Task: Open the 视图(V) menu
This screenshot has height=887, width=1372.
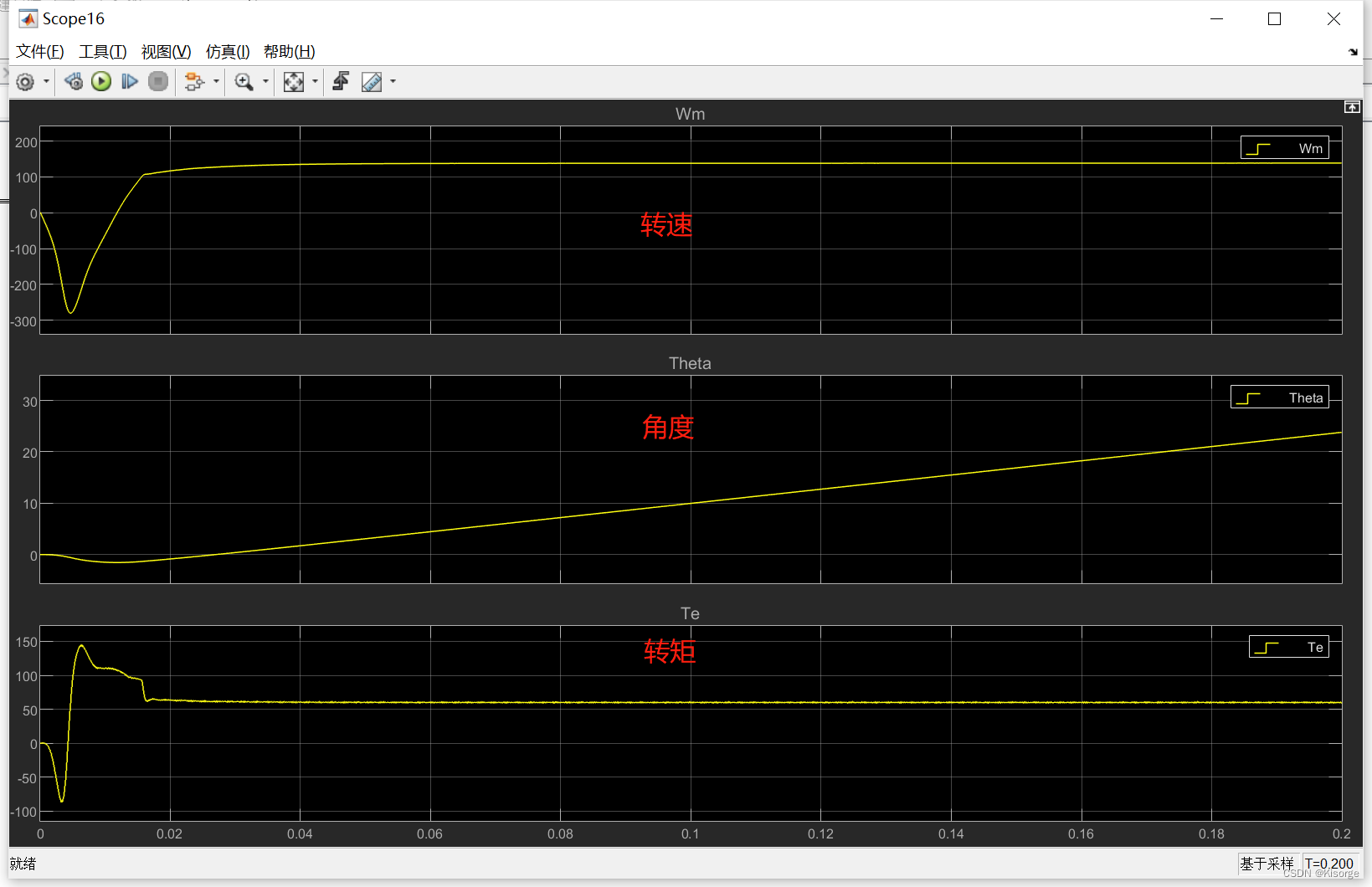Action: tap(166, 52)
